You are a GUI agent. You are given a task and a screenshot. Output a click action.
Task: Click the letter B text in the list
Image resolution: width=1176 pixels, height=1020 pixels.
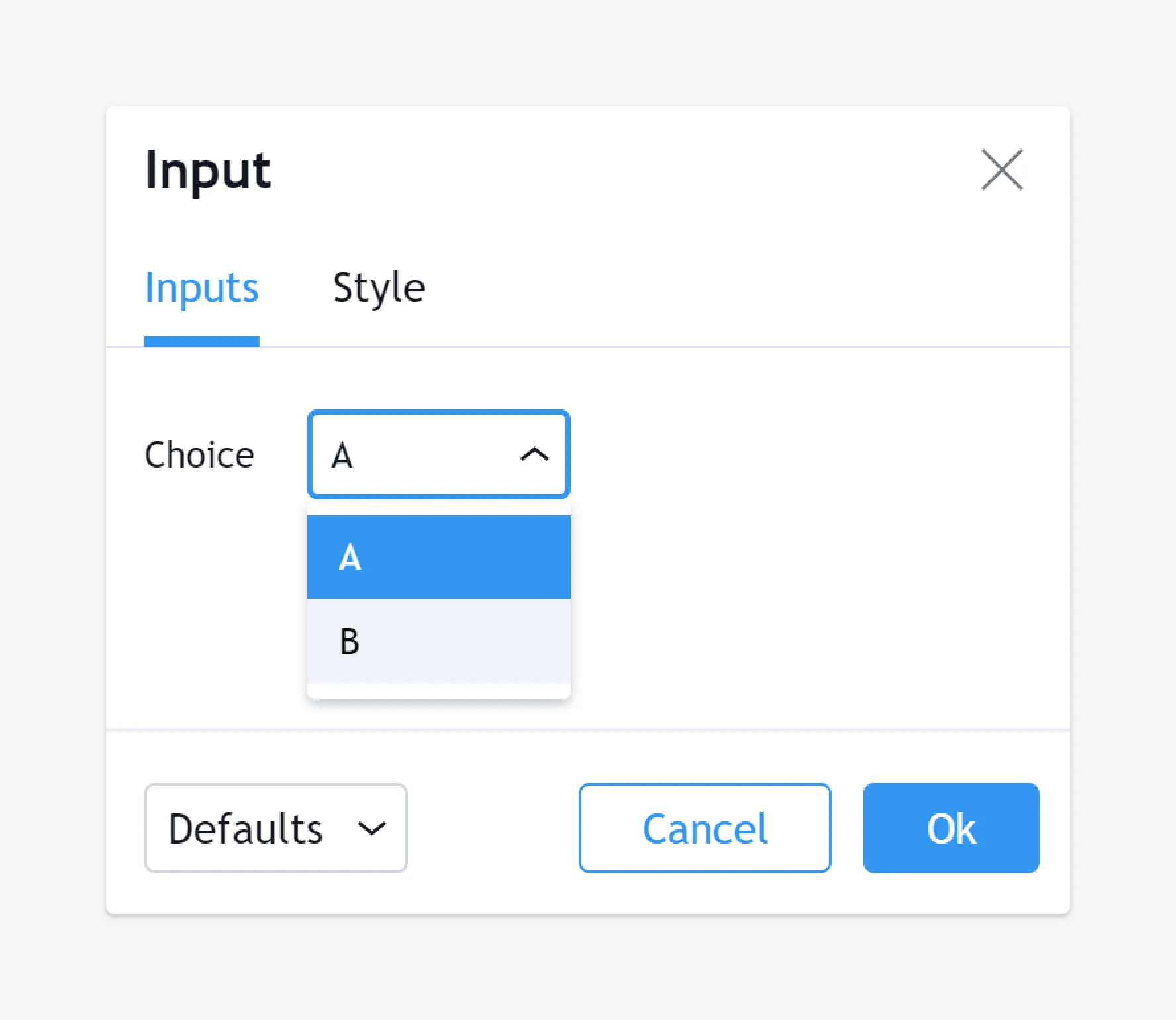350,641
